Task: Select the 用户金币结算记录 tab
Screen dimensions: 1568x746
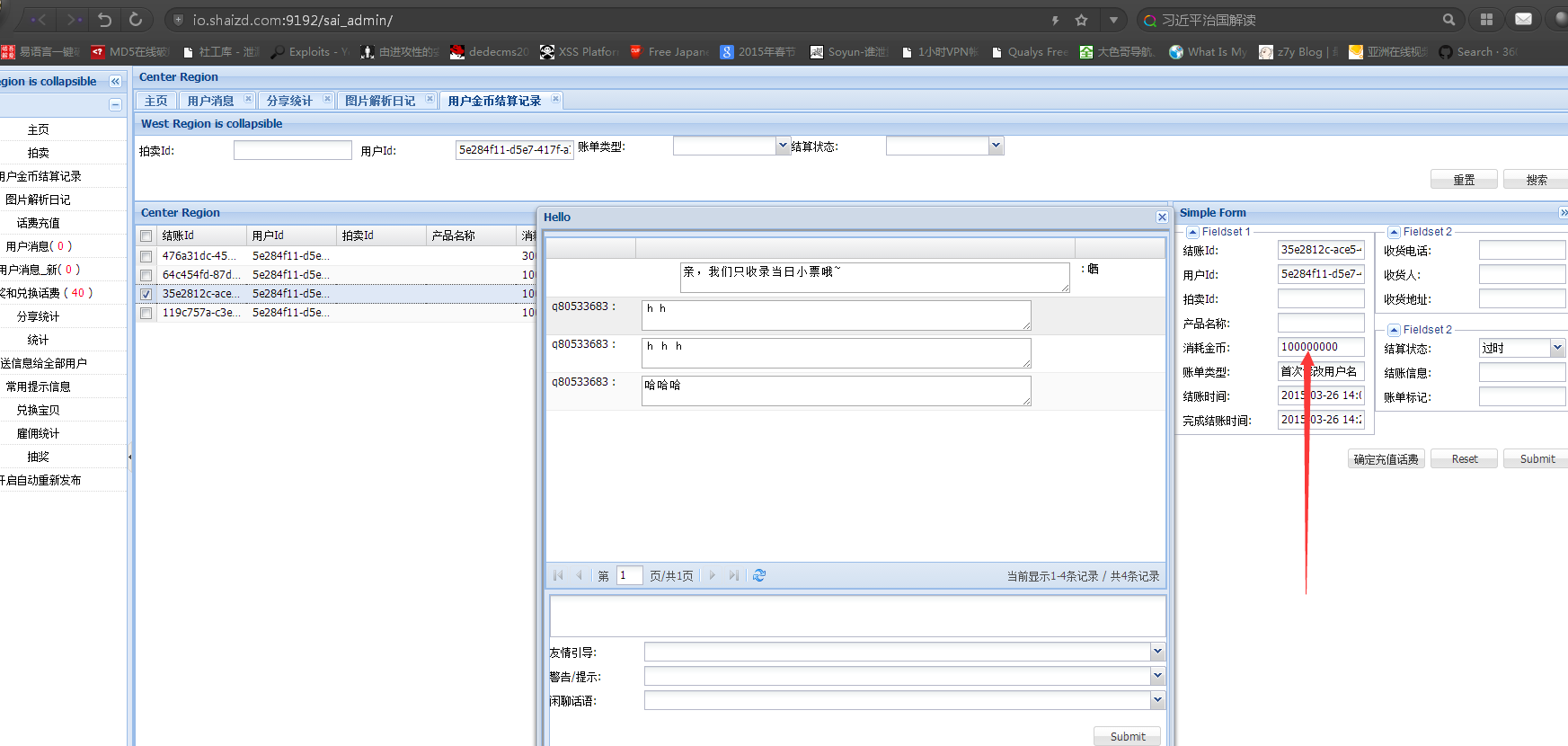Action: pyautogui.click(x=494, y=101)
